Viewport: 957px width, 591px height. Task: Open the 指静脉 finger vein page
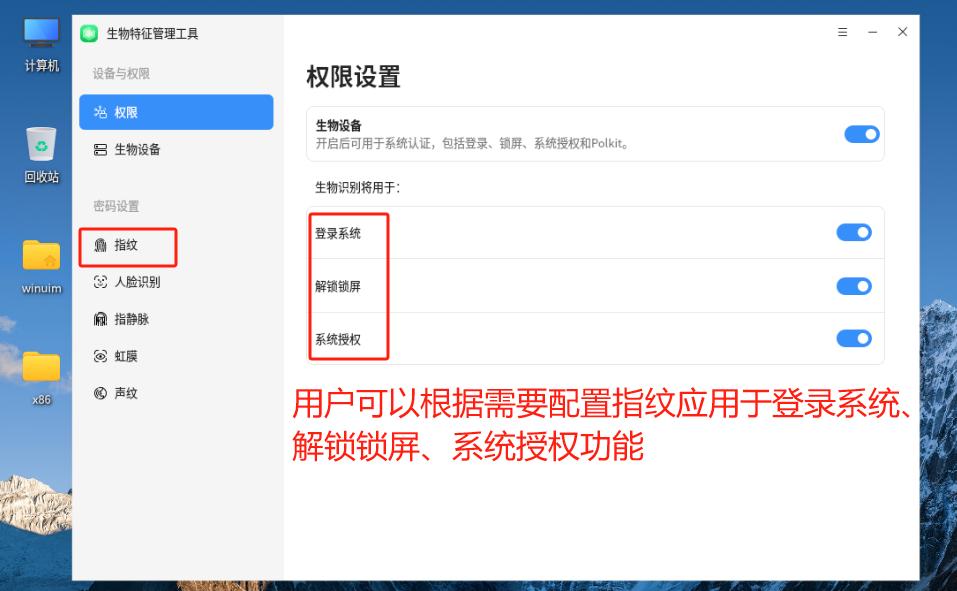coord(176,319)
